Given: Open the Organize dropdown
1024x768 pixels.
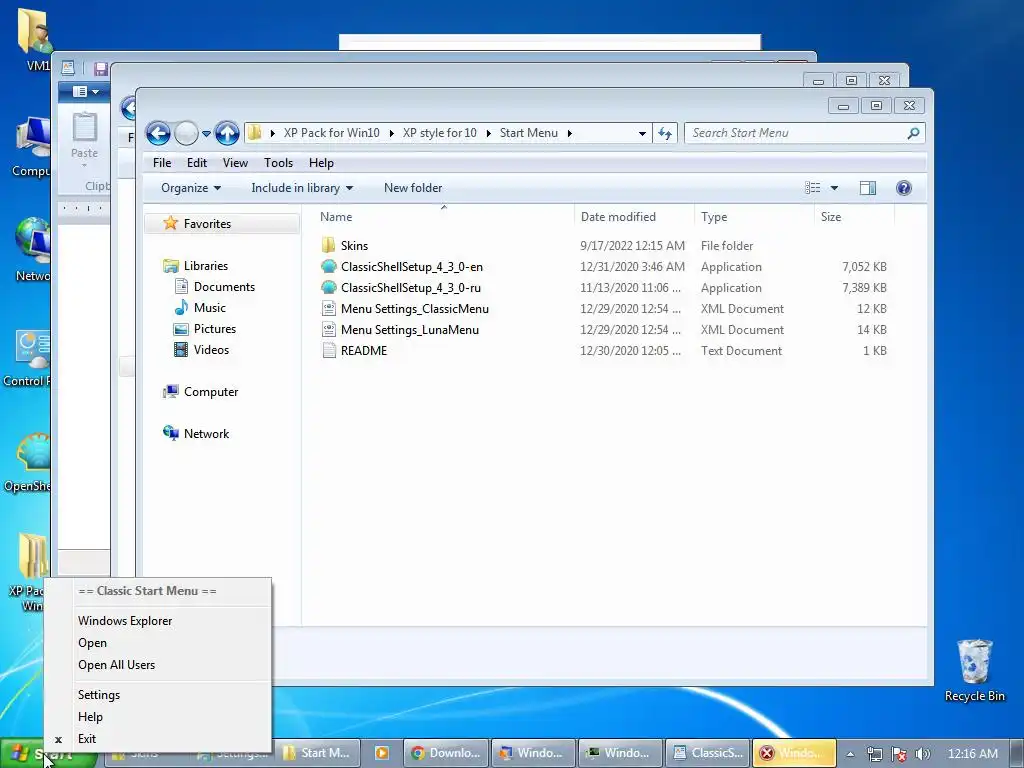Looking at the screenshot, I should (x=191, y=188).
